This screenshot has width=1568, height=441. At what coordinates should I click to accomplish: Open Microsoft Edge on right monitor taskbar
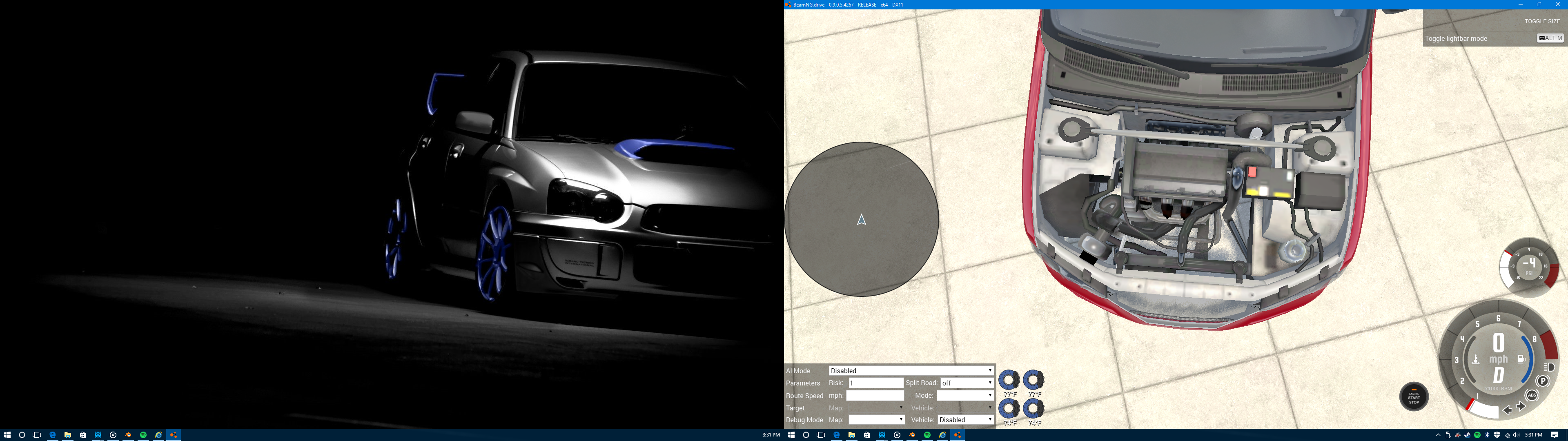point(836,435)
